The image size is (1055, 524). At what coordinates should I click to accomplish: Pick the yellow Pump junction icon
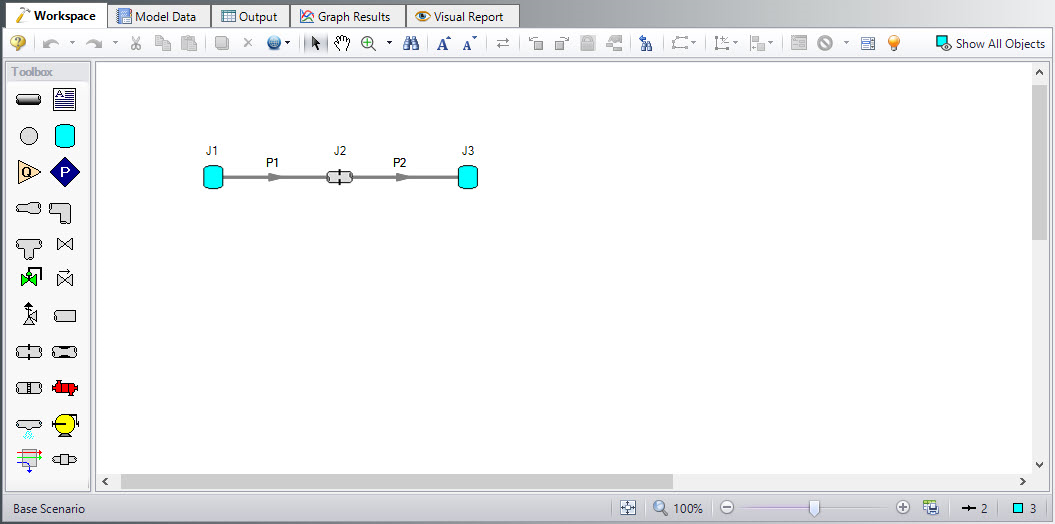tap(65, 425)
